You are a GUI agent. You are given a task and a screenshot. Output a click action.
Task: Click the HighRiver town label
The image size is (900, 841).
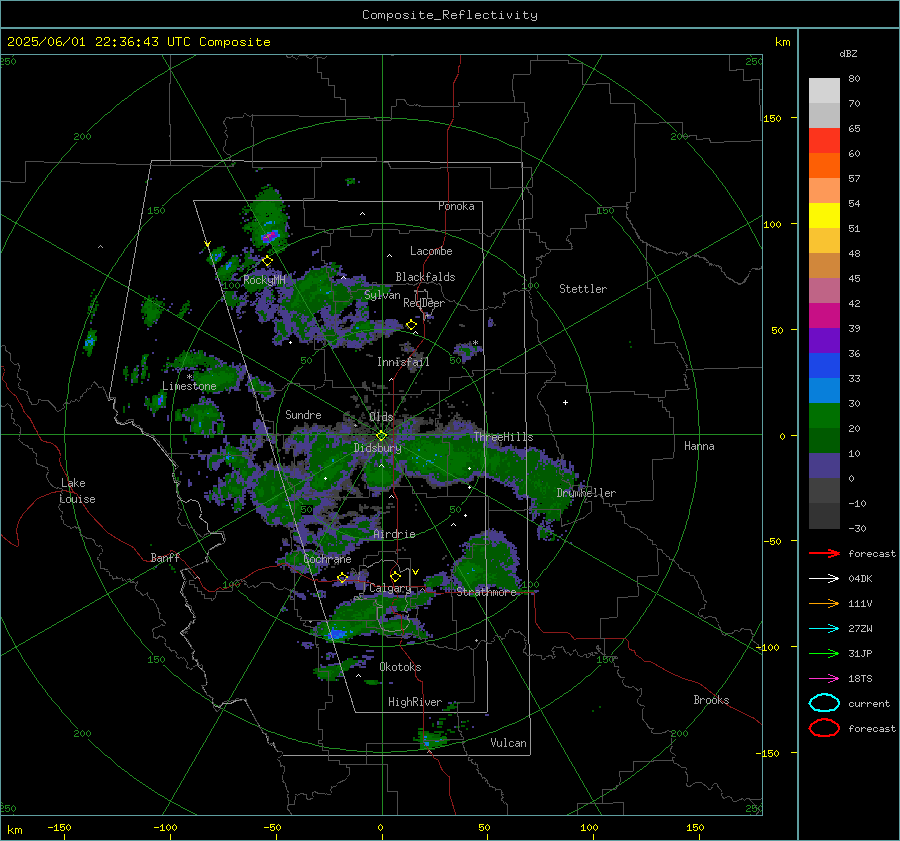pos(415,702)
